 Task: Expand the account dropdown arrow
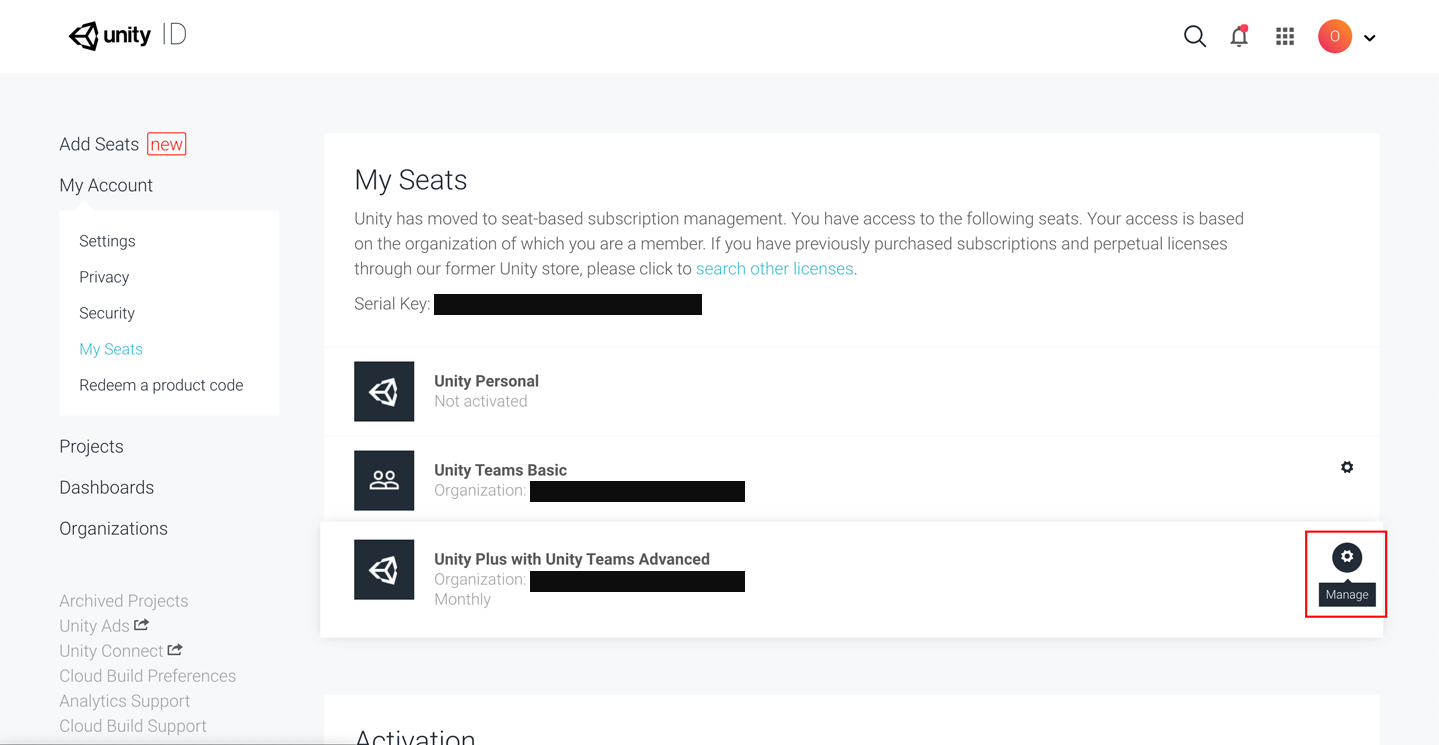(1370, 38)
